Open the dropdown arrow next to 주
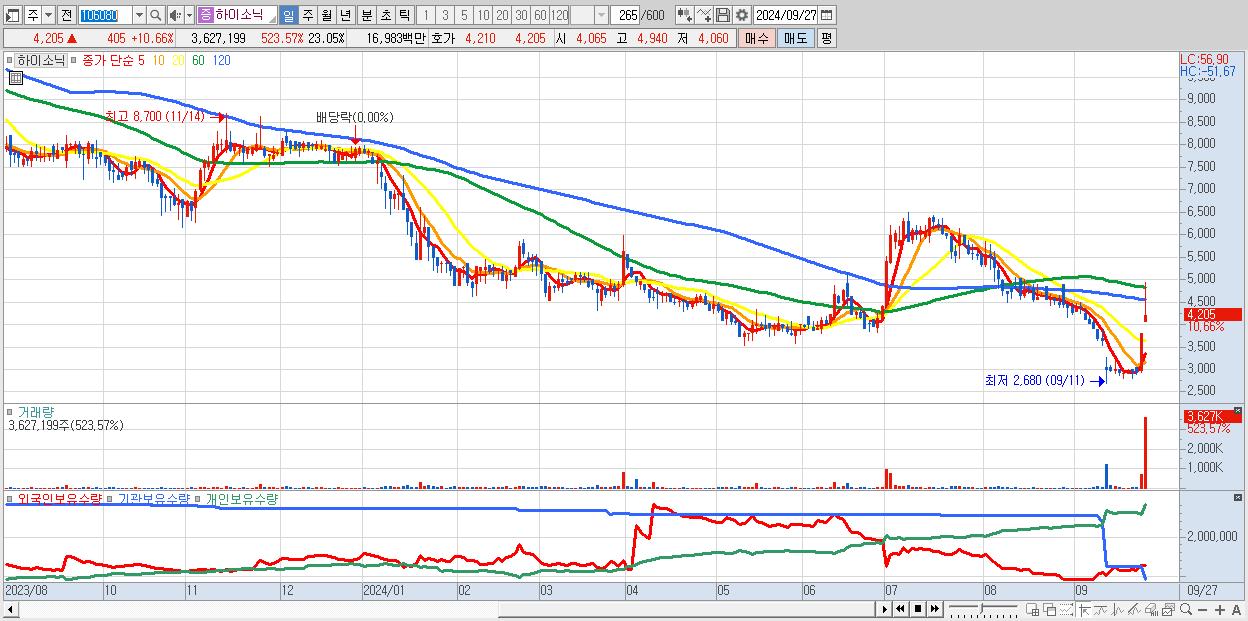 (49, 15)
